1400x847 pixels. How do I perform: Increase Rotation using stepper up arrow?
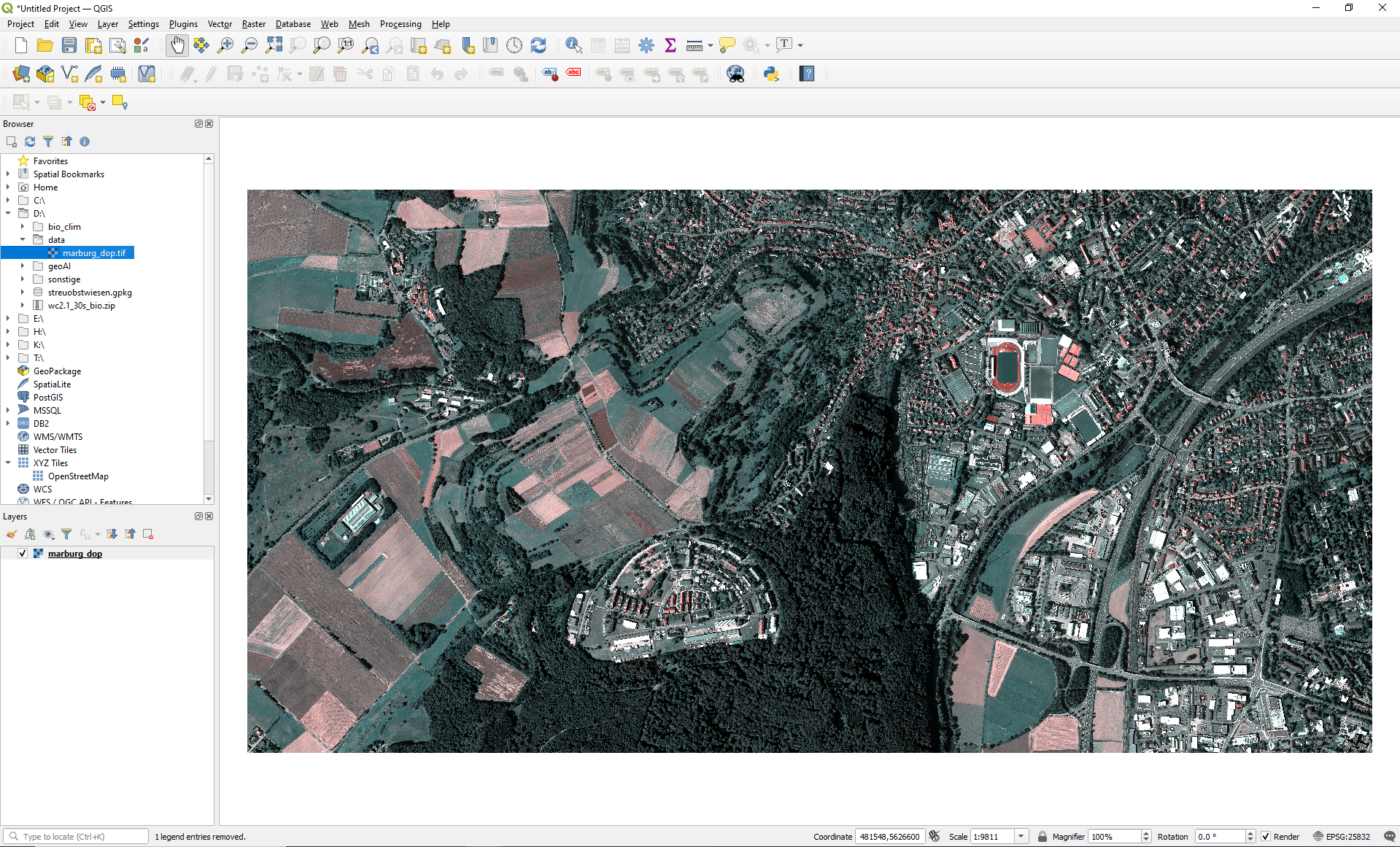[x=1250, y=833]
